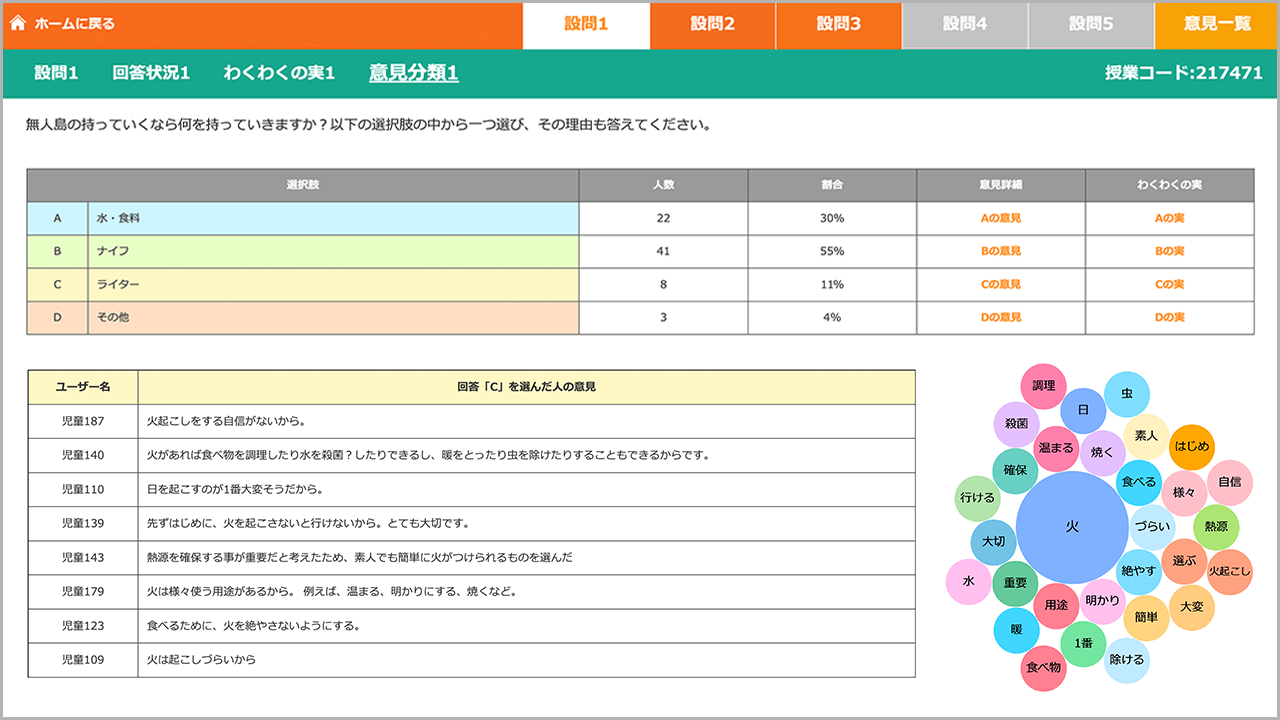
Task: Select the orange はじめ bubble
Action: coord(1191,446)
